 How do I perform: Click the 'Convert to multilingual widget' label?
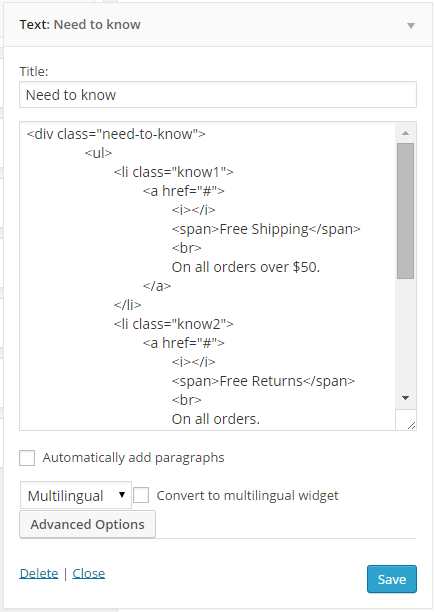coord(247,495)
